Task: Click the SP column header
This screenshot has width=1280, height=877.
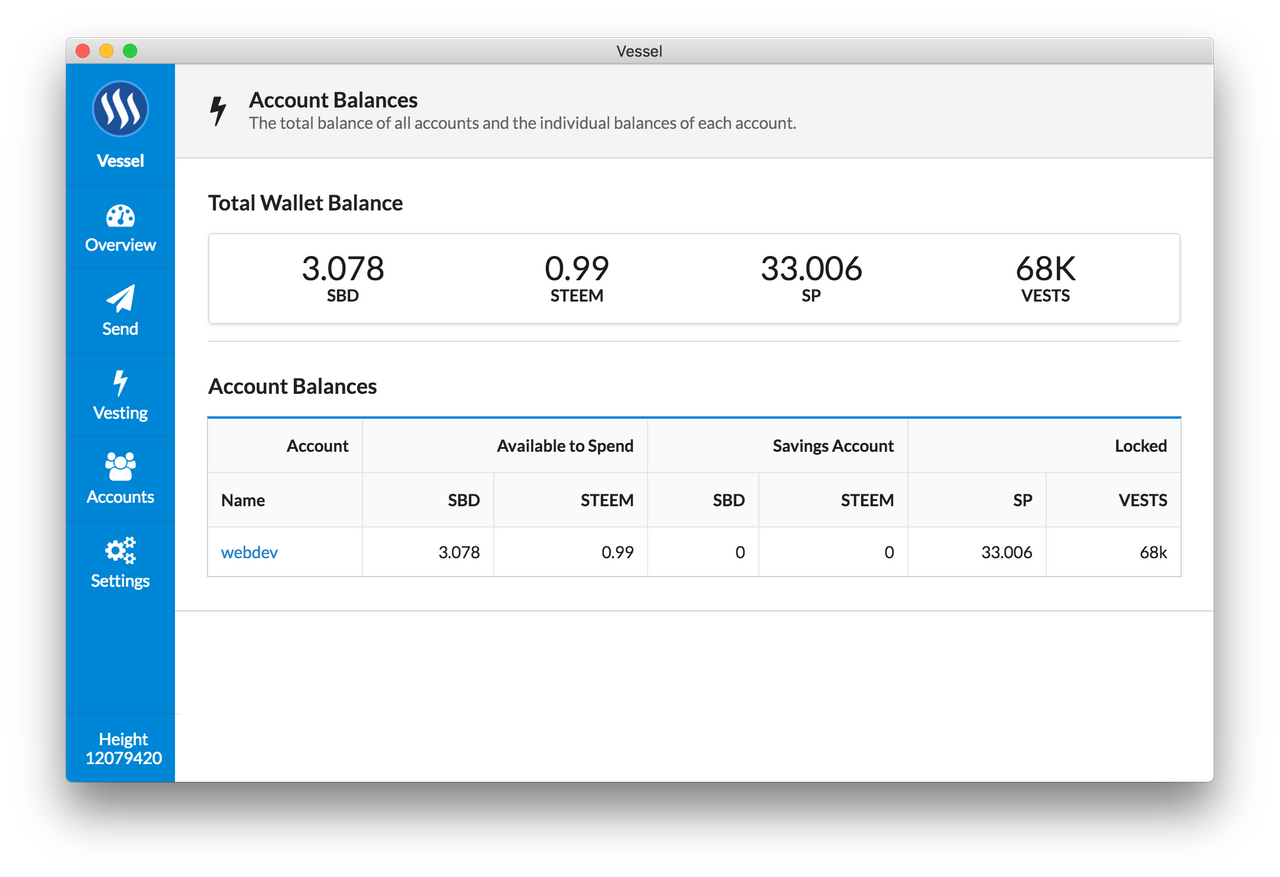Action: coord(977,500)
